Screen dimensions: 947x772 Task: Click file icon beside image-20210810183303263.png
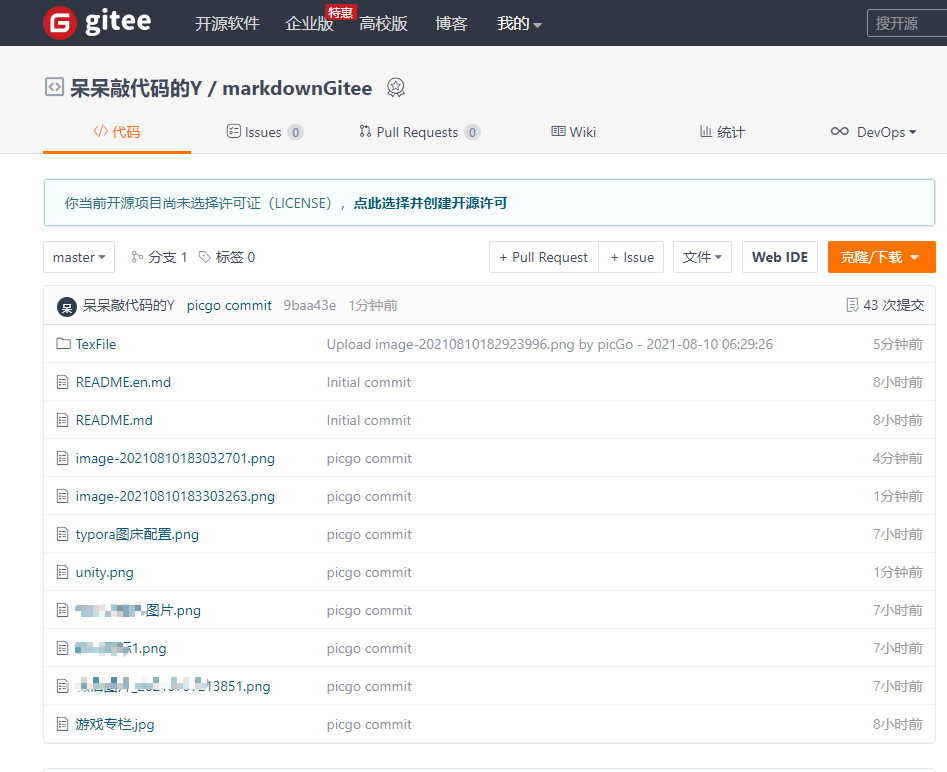coord(62,496)
